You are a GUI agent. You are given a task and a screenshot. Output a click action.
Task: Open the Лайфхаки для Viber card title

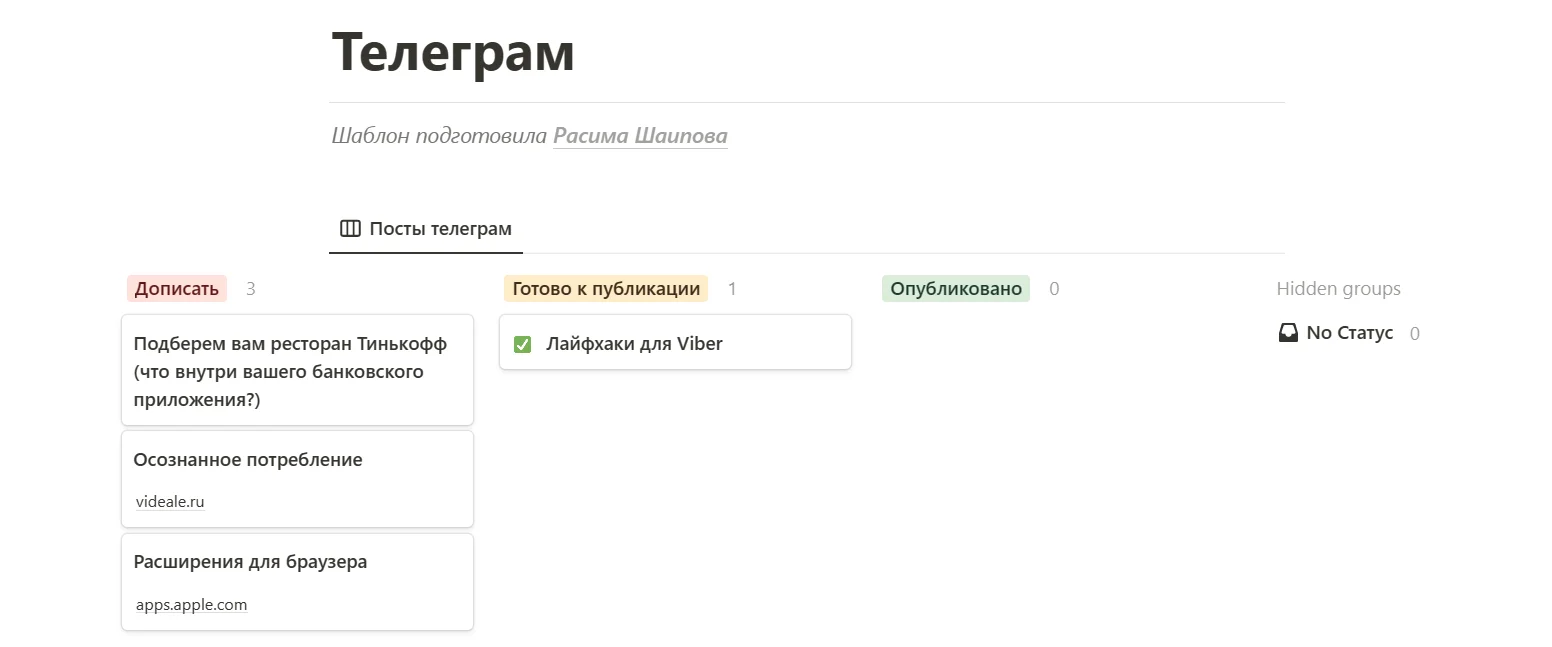pos(634,344)
